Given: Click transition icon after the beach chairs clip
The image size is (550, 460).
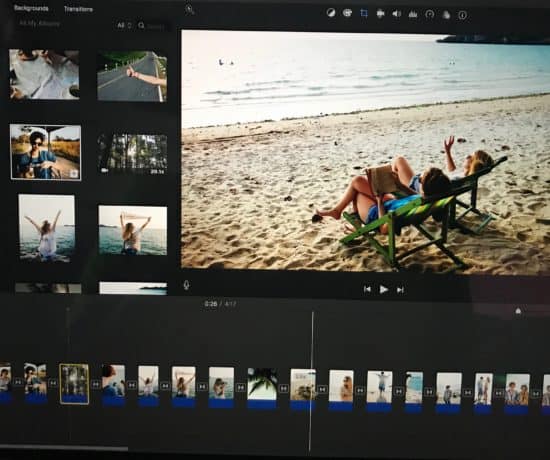Looking at the screenshot, I should coord(322,389).
